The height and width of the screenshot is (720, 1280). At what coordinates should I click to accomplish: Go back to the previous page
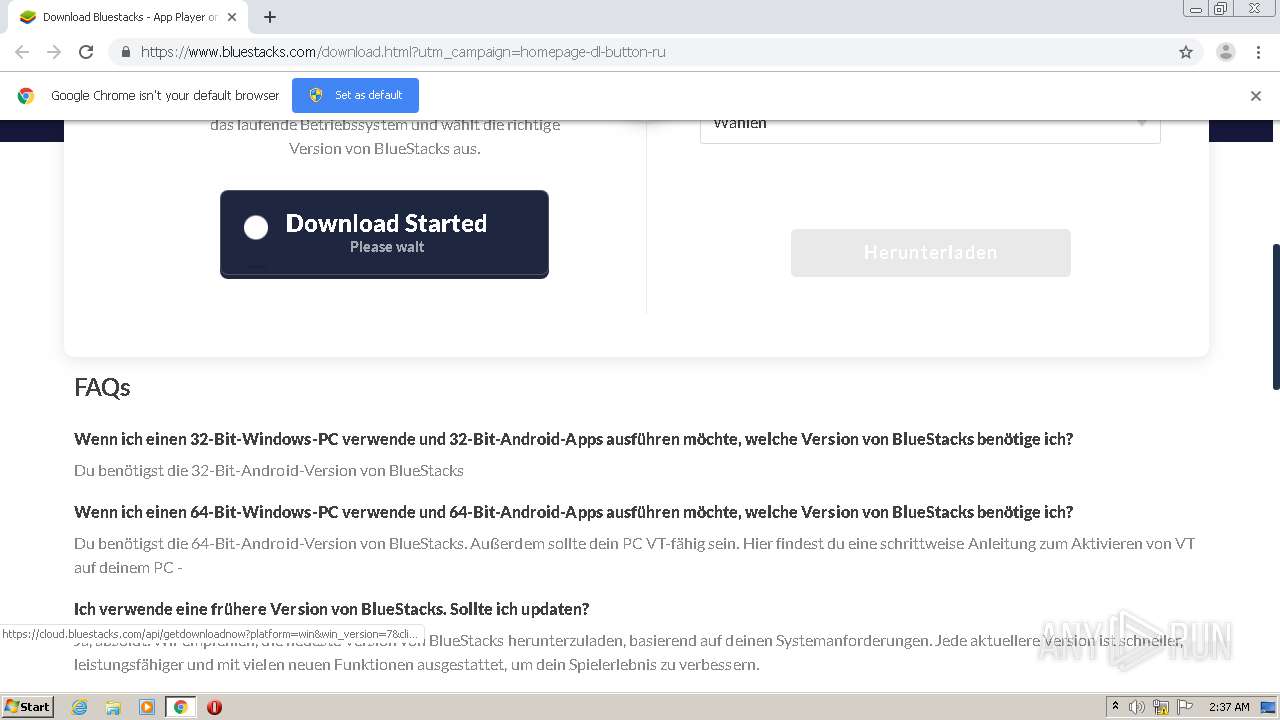[x=22, y=52]
